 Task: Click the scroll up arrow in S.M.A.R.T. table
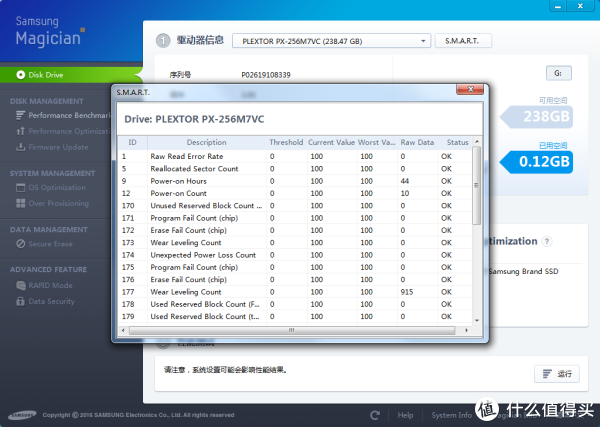[477, 142]
